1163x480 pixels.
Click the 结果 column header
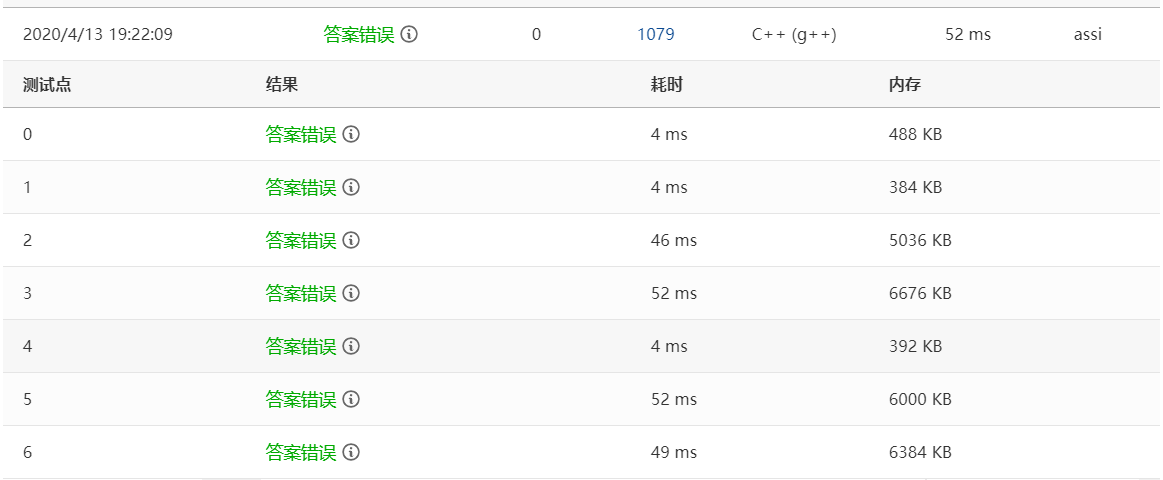click(282, 85)
